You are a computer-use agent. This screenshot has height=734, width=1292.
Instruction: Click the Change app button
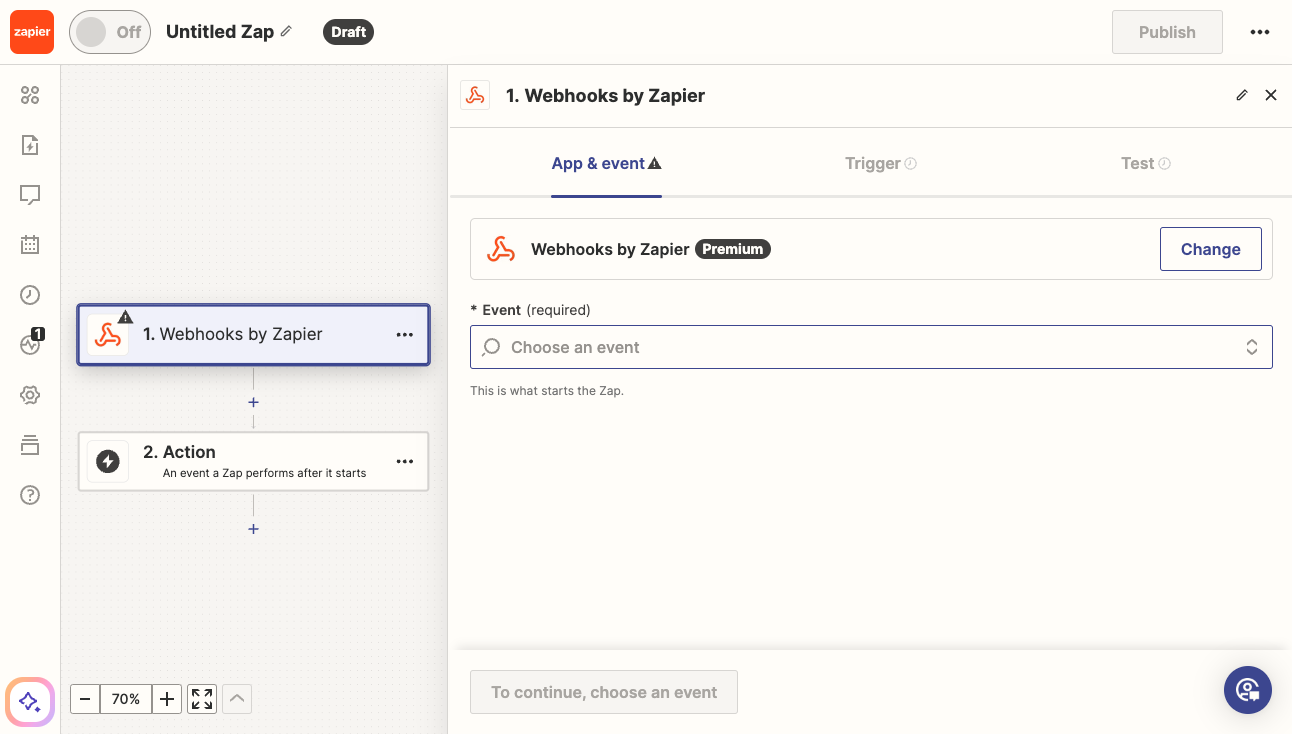(1210, 249)
